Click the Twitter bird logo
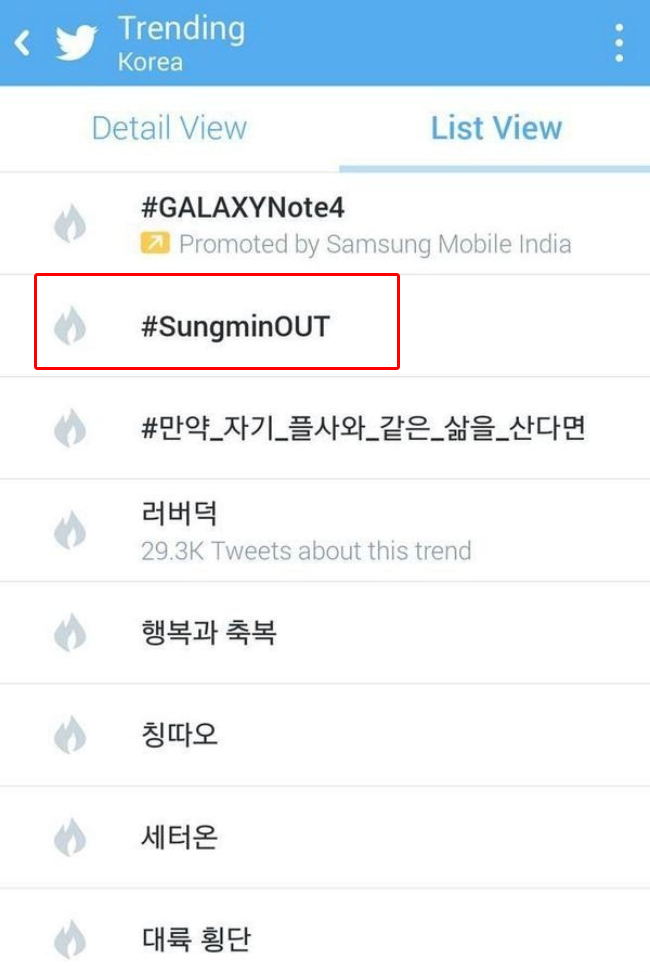The height and width of the screenshot is (972, 650). (77, 43)
